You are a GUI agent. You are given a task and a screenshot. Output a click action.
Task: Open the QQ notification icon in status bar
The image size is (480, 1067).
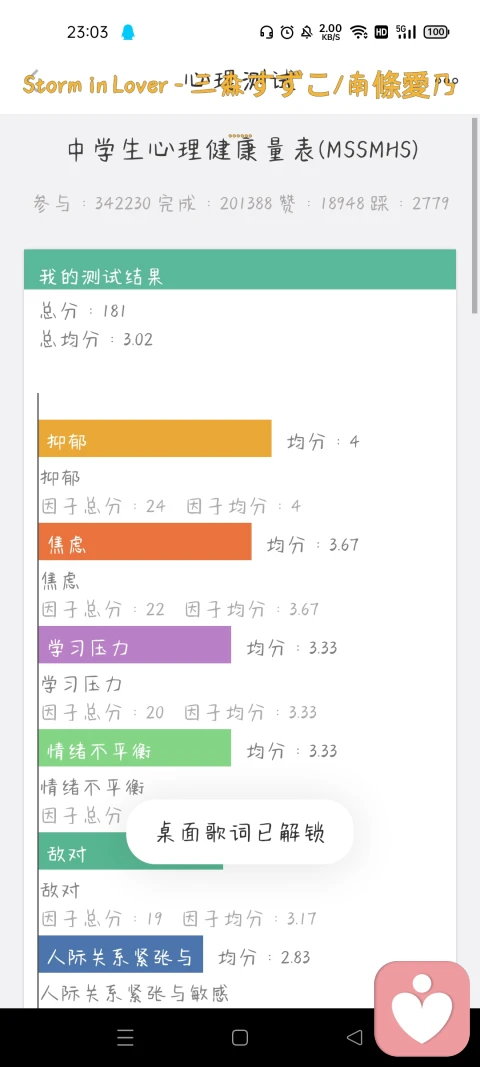click(x=127, y=32)
